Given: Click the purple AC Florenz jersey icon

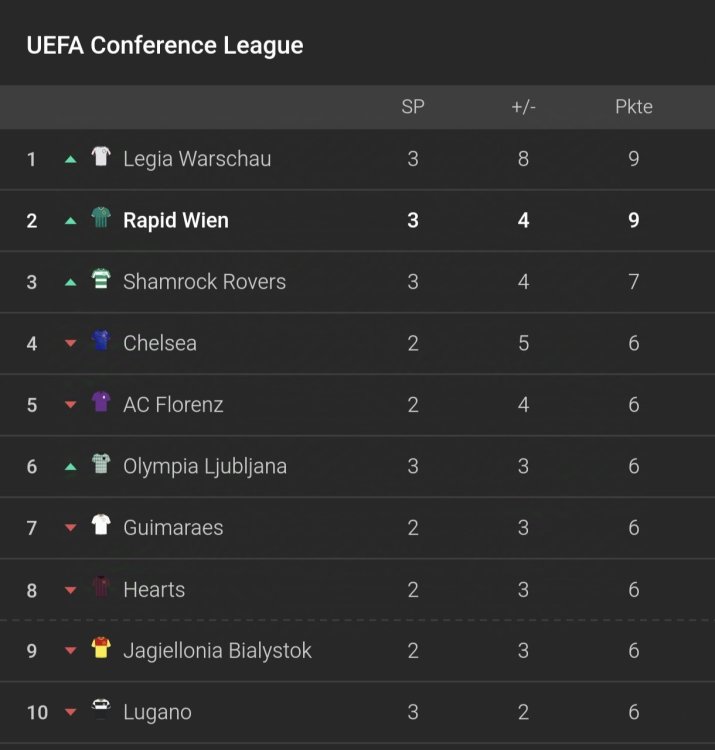Looking at the screenshot, I should click(101, 403).
